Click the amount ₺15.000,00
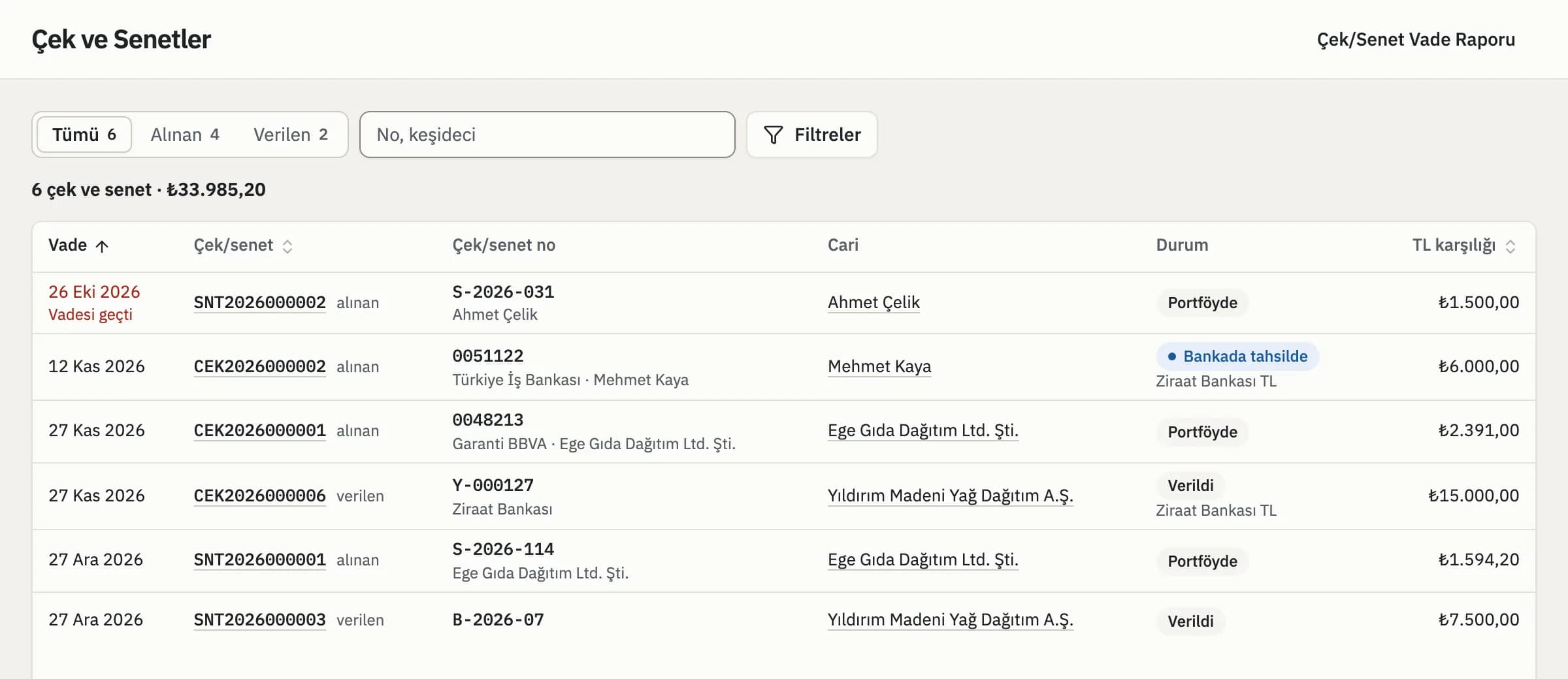The image size is (1568, 679). point(1473,496)
